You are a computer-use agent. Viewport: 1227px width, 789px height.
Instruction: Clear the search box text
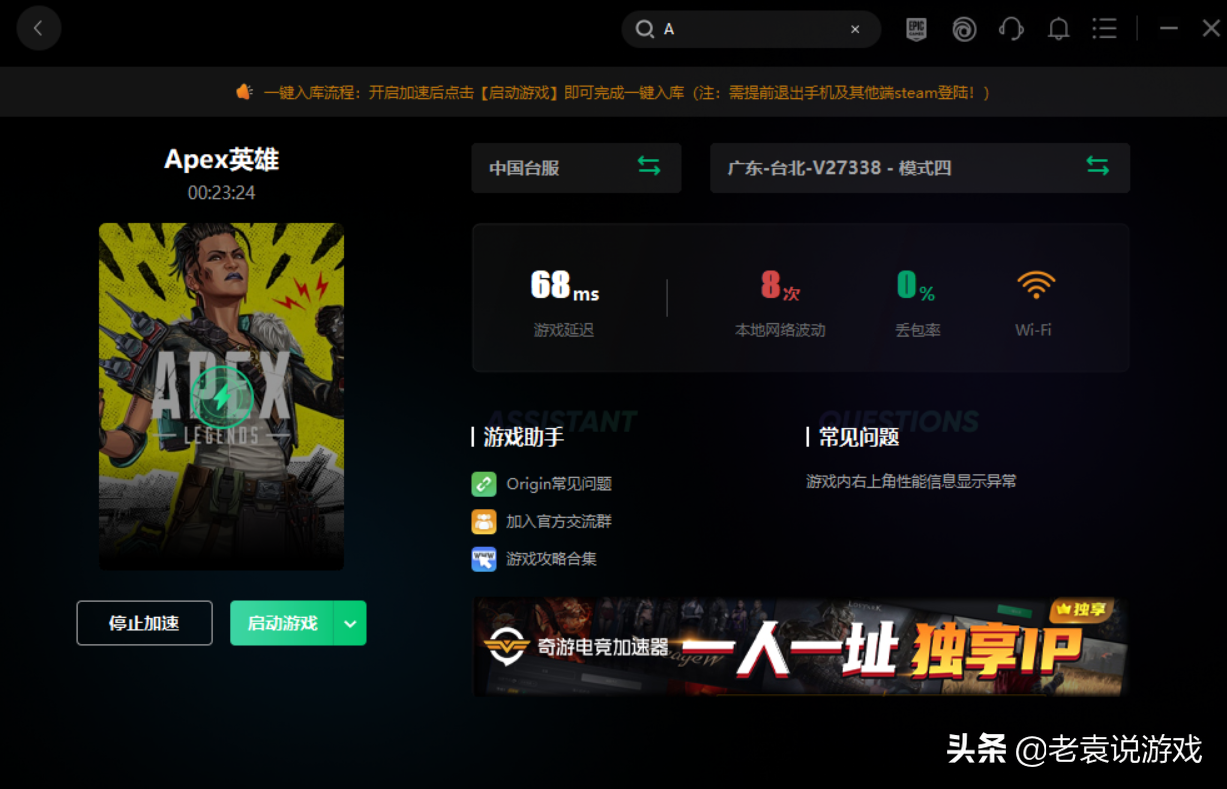pos(855,30)
